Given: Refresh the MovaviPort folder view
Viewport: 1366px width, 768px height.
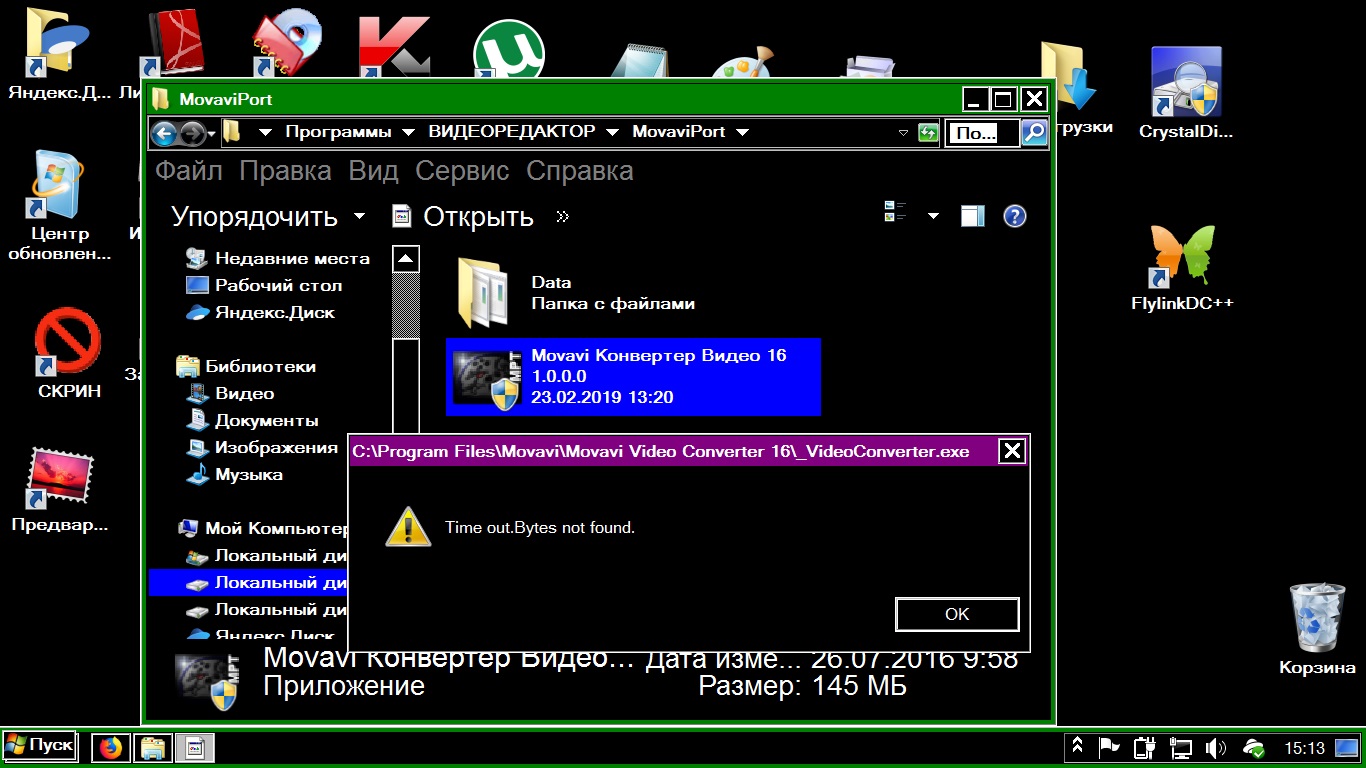Looking at the screenshot, I should 928,132.
